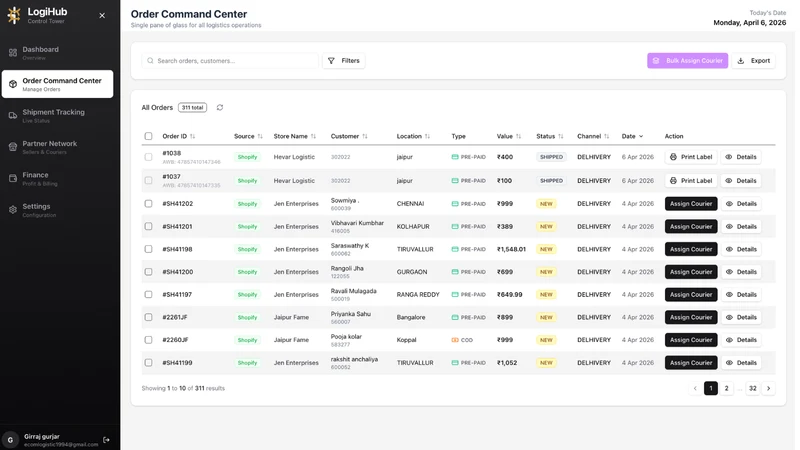The width and height of the screenshot is (800, 450).
Task: Click the Shopify badge for order #SH41202
Action: (247, 204)
